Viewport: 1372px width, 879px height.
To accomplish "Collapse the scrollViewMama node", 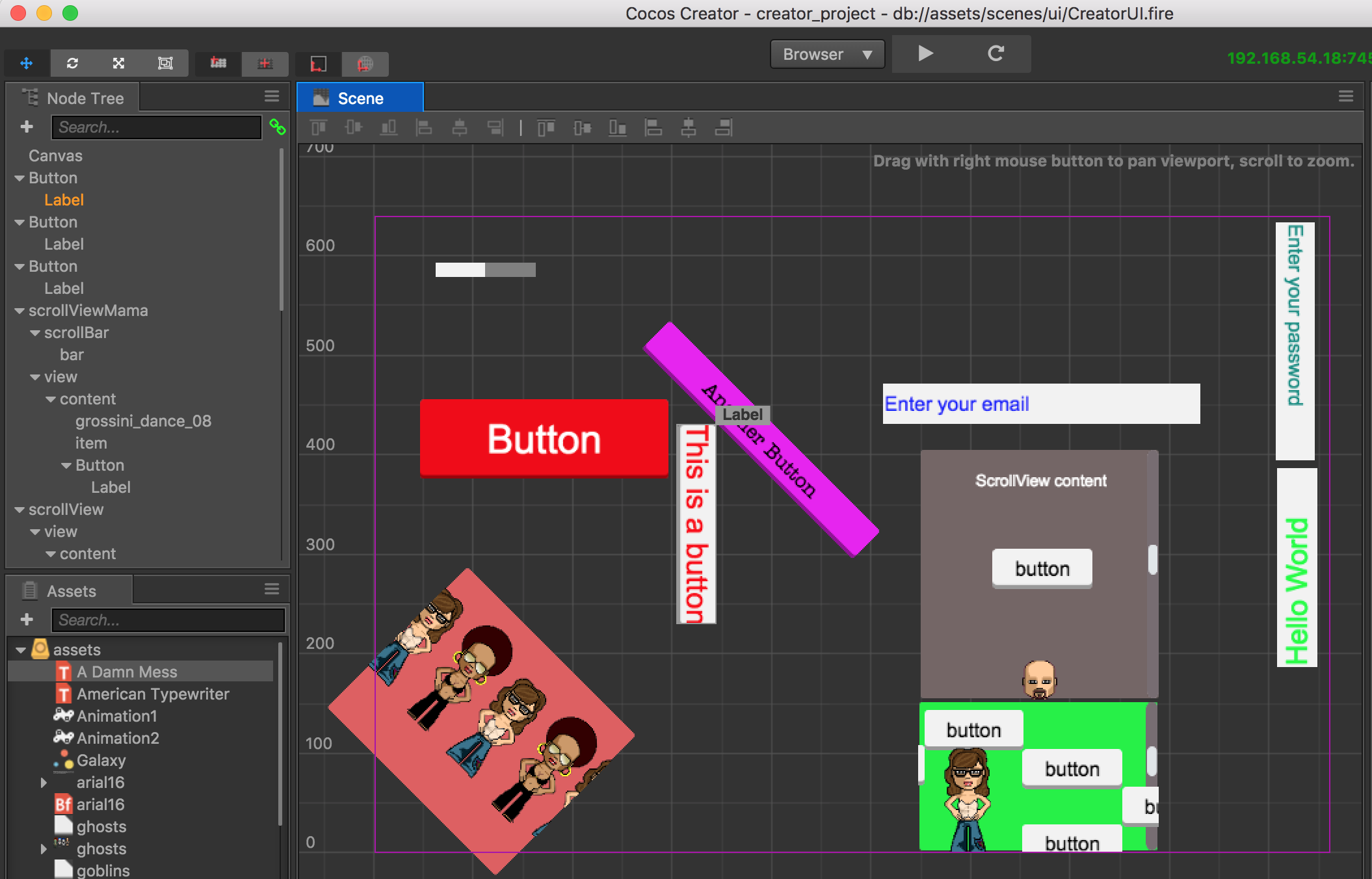I will pyautogui.click(x=20, y=311).
